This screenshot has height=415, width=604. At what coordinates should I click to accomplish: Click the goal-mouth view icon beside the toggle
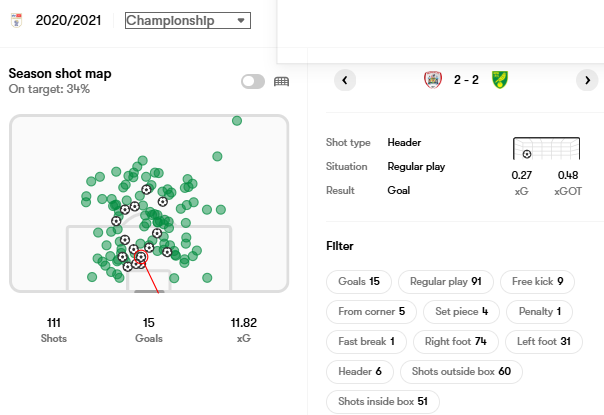pyautogui.click(x=281, y=82)
